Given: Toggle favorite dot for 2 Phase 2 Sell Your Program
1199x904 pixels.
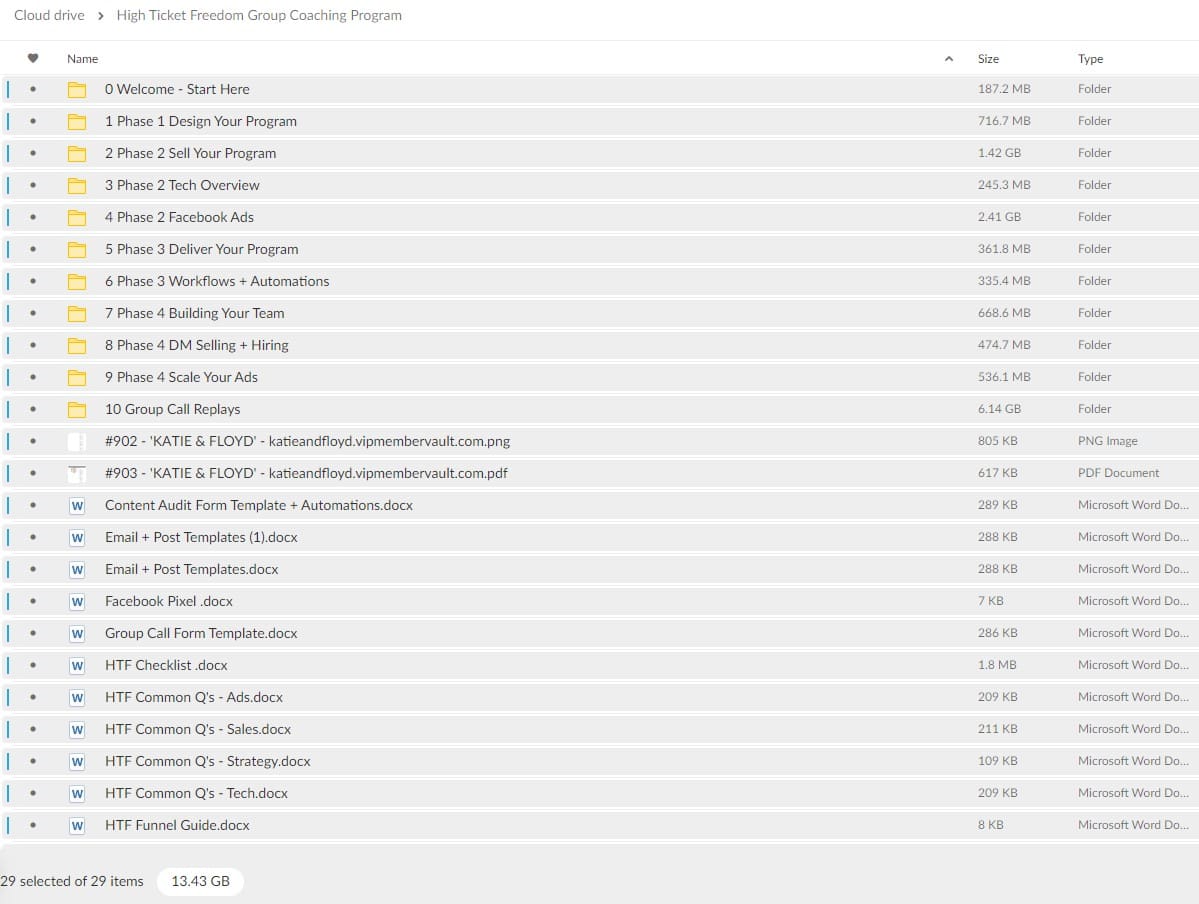Looking at the screenshot, I should click(x=33, y=153).
